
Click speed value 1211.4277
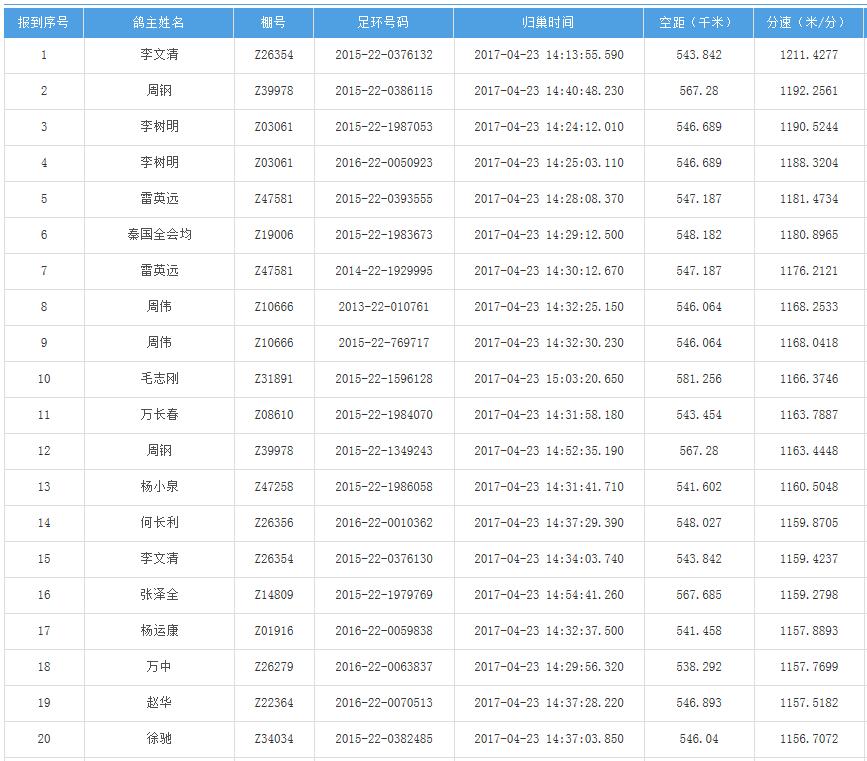pyautogui.click(x=808, y=55)
